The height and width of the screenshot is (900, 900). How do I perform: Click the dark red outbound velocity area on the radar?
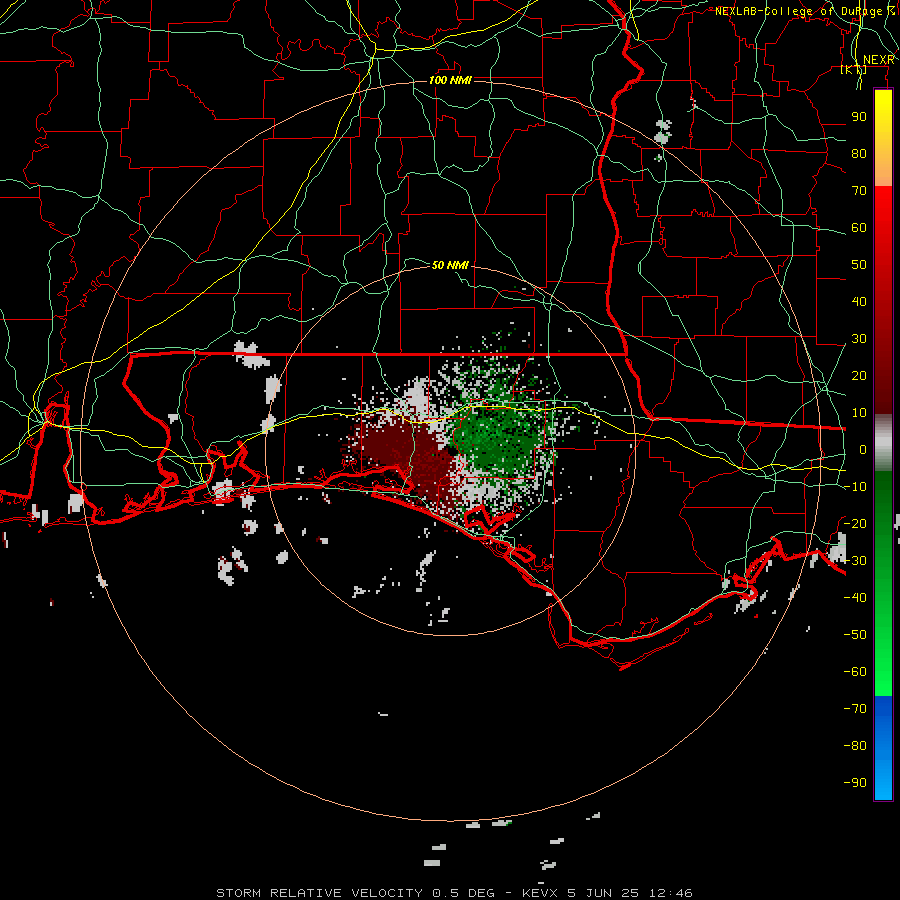pyautogui.click(x=410, y=453)
